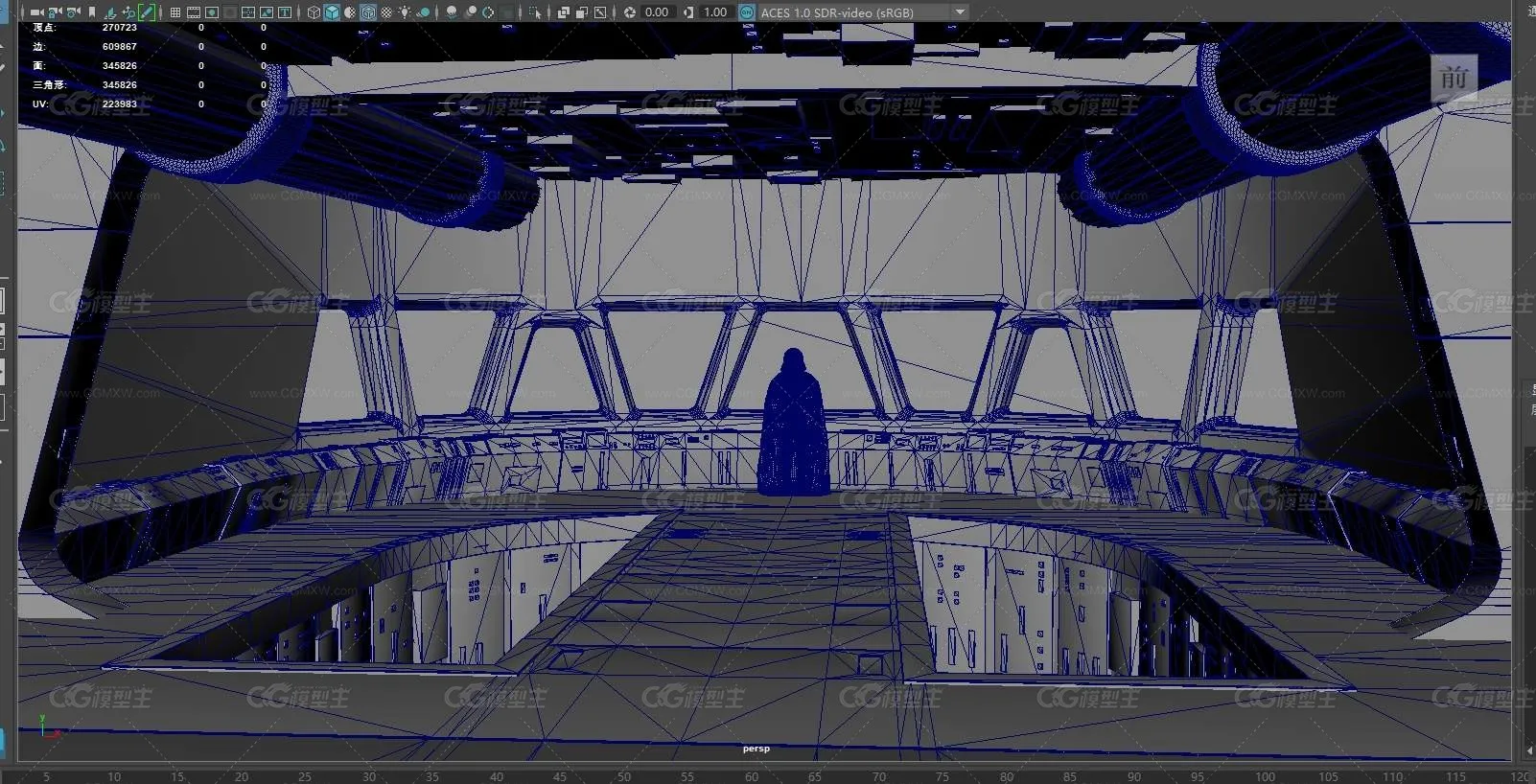Screen dimensions: 1536x784
Task: Click the Exposure value field 0.00
Action: pyautogui.click(x=657, y=12)
